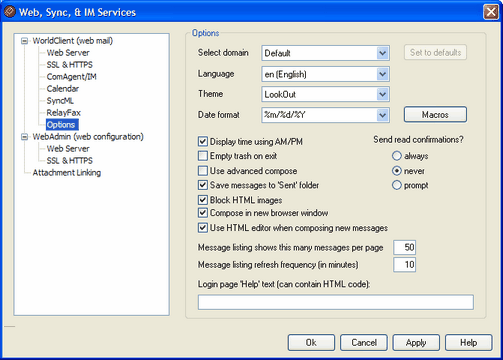
Task: Open the ComAgent/IM tree item
Action: coord(72,77)
